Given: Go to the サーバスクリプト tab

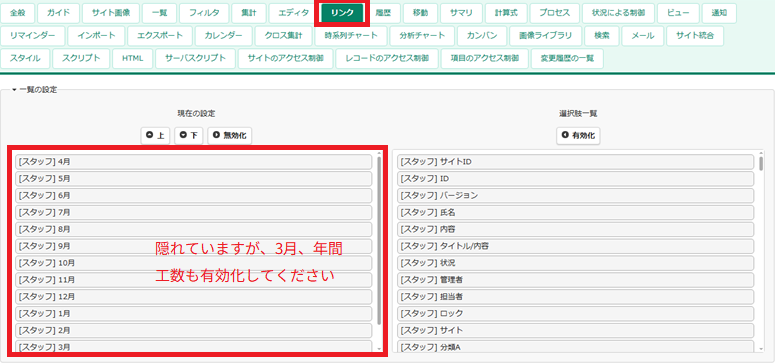Looking at the screenshot, I should (x=195, y=58).
